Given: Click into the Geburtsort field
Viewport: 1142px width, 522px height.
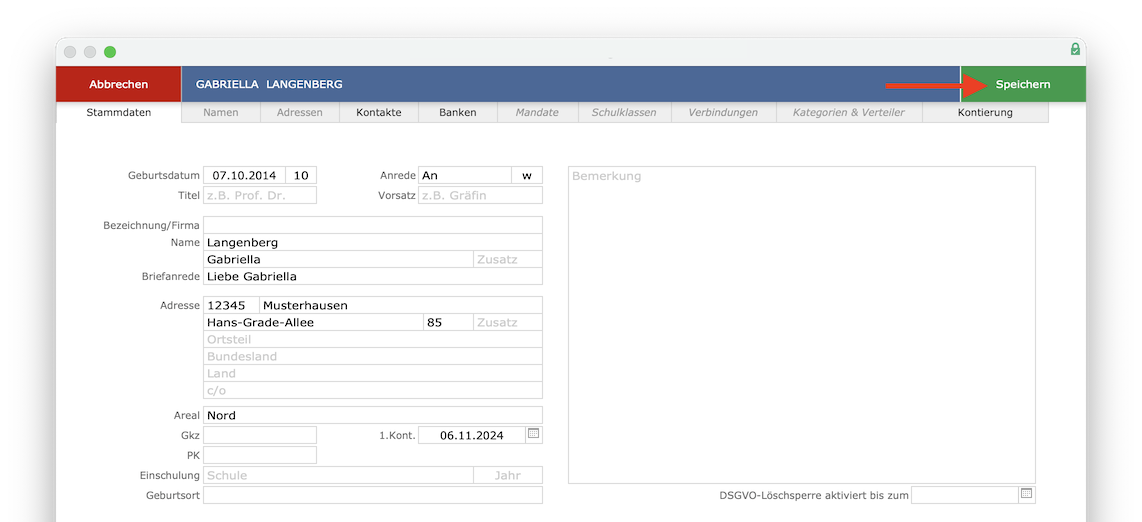Looking at the screenshot, I should coord(373,495).
